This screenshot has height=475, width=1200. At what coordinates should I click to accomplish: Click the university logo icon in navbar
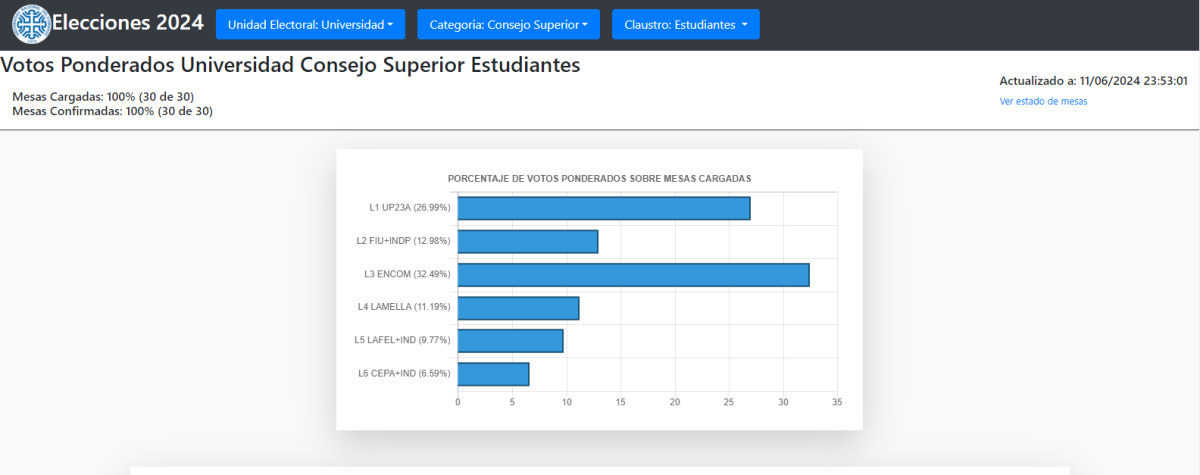[31, 24]
